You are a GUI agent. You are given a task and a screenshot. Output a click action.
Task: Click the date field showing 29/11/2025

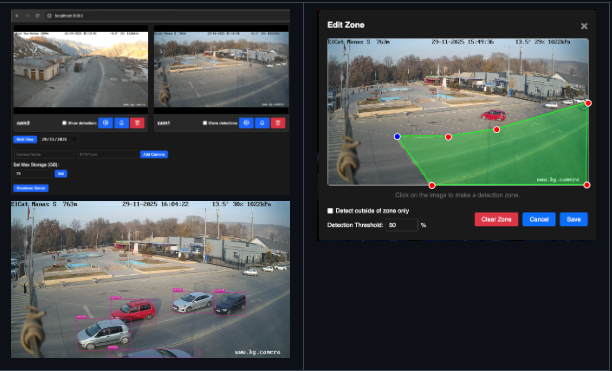point(59,139)
